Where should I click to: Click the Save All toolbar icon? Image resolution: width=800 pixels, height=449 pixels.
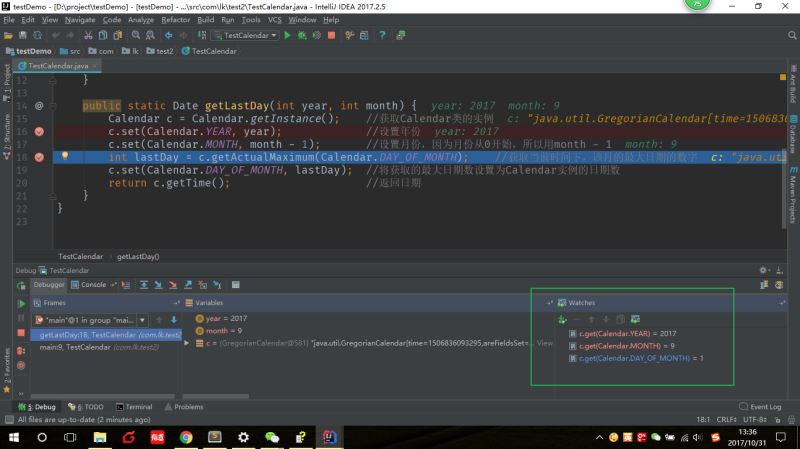[x=22, y=35]
